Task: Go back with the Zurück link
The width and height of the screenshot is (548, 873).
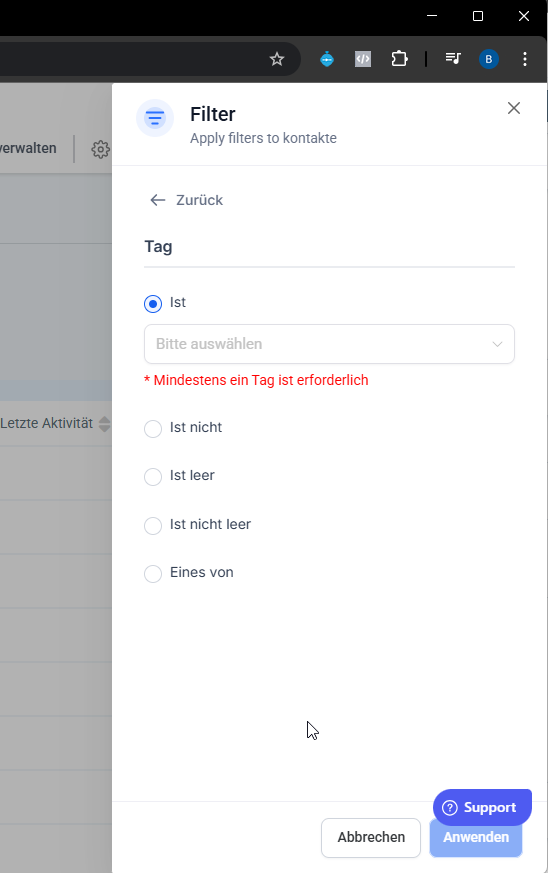Action: (x=186, y=200)
